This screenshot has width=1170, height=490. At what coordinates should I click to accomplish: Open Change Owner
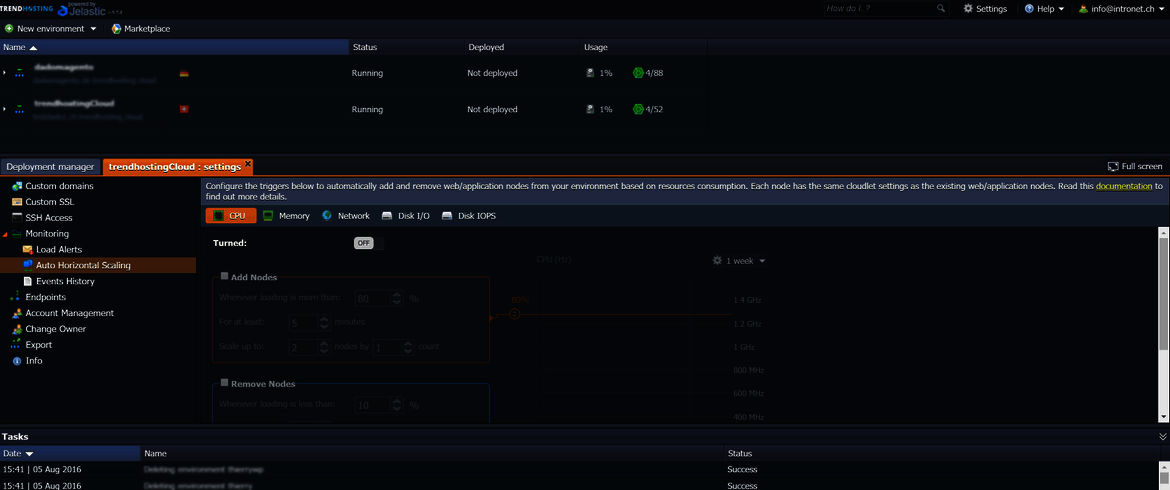(x=55, y=329)
